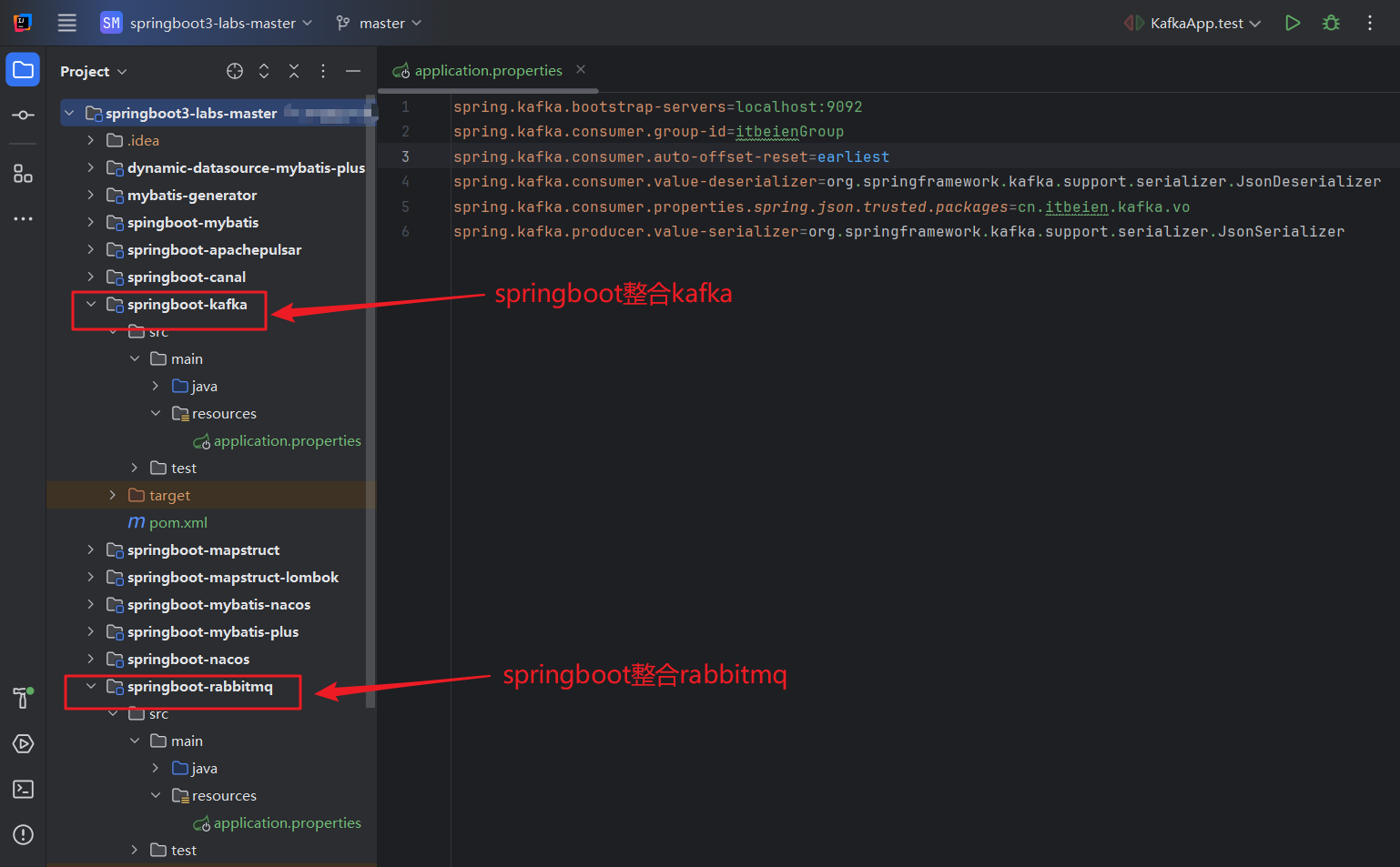This screenshot has height=867, width=1400.
Task: Expand the springboot-apachepulsar module
Action: point(91,249)
